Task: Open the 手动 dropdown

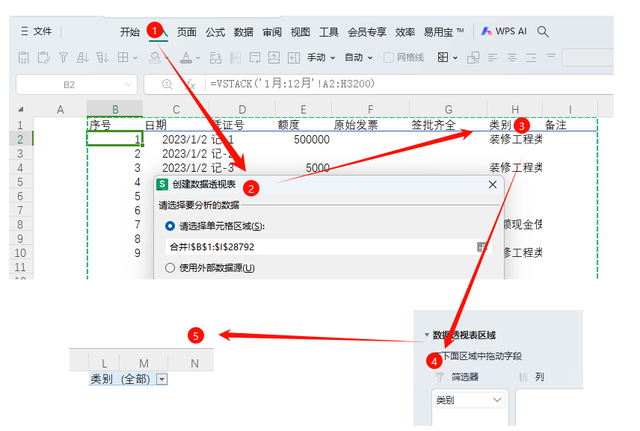Action: coord(321,58)
